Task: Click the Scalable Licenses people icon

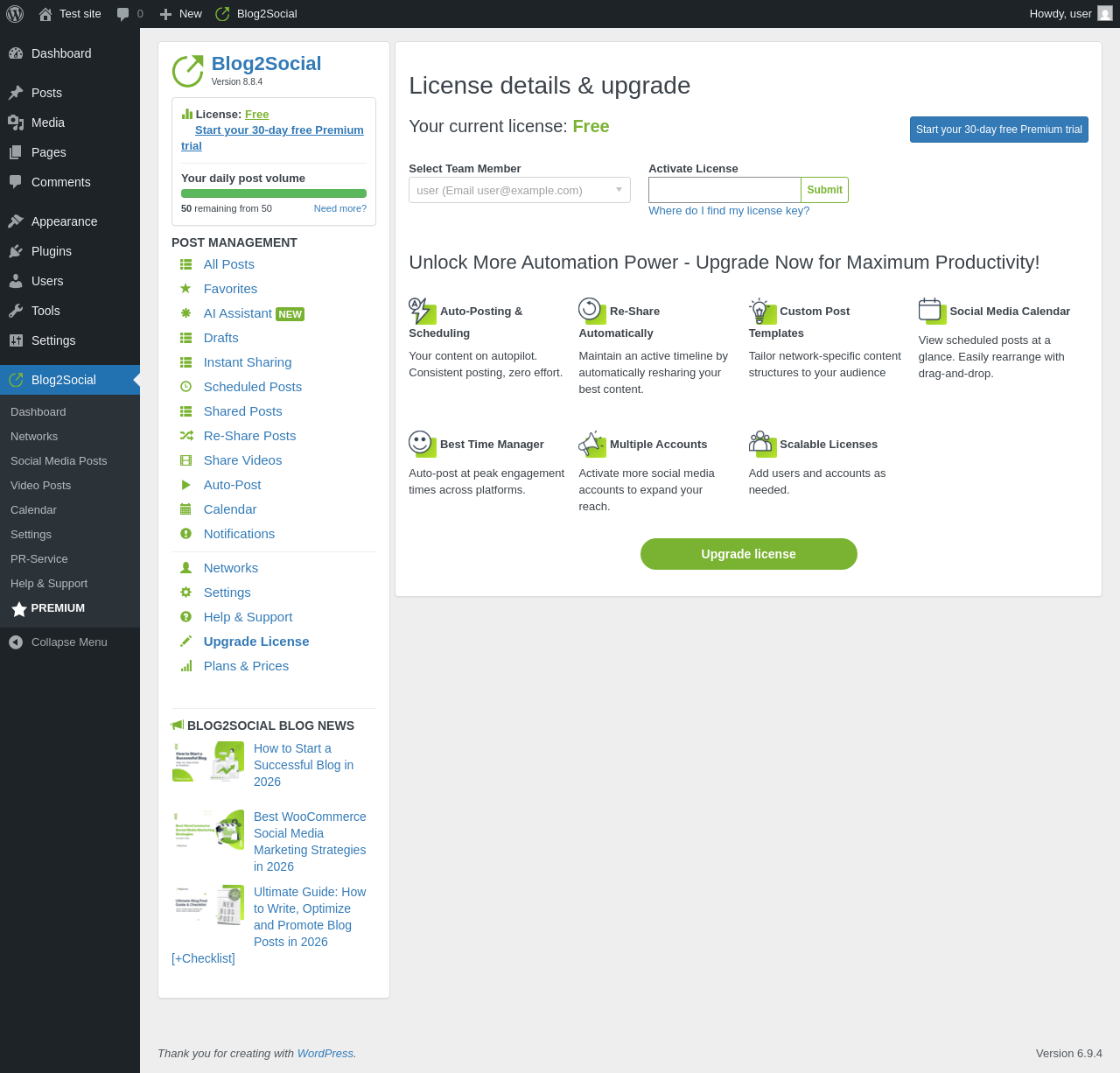Action: point(762,444)
